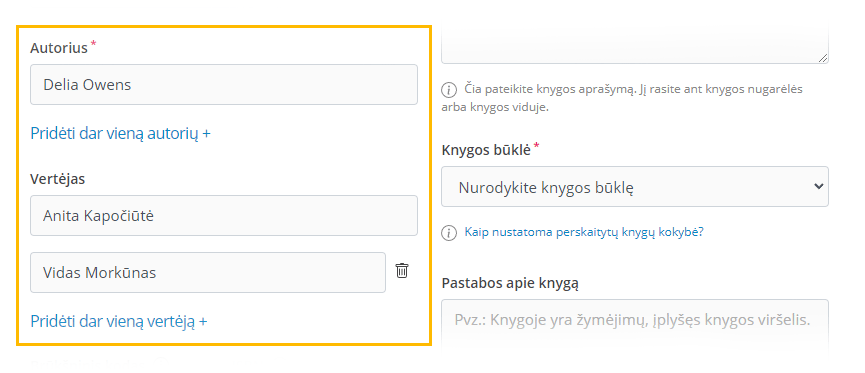The image size is (865, 373).
Task: Open Kaip nustatoma perskaitytų knygų kokybė link
Action: click(x=584, y=232)
